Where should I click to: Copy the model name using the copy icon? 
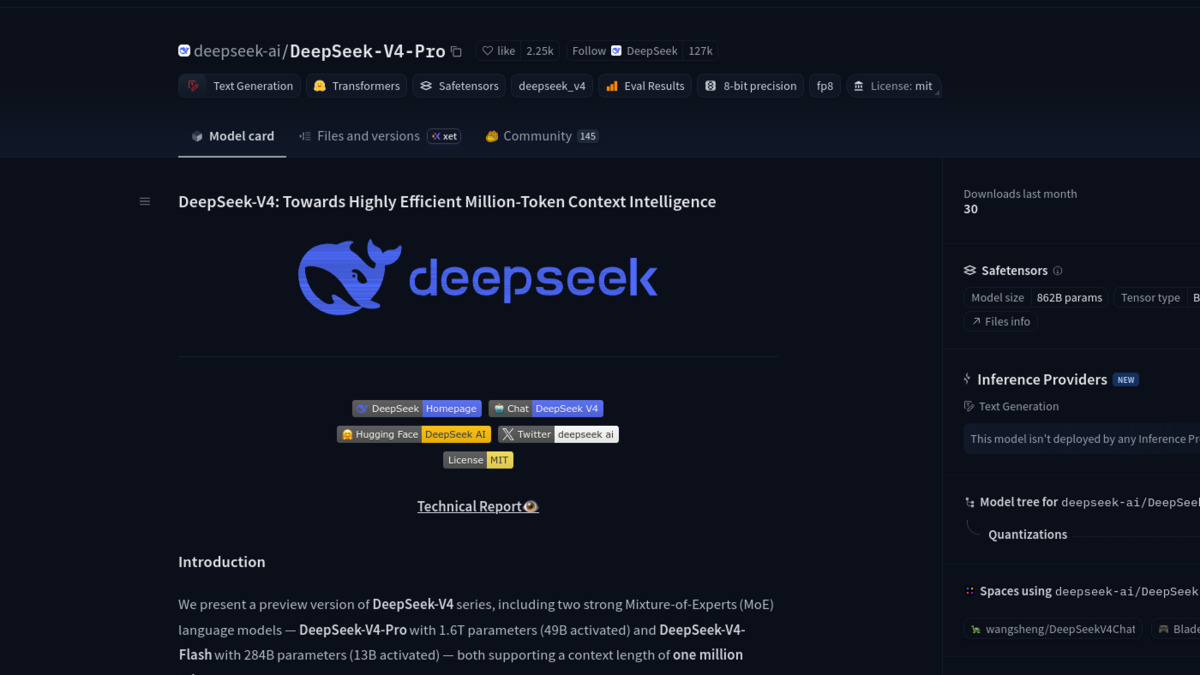click(456, 50)
